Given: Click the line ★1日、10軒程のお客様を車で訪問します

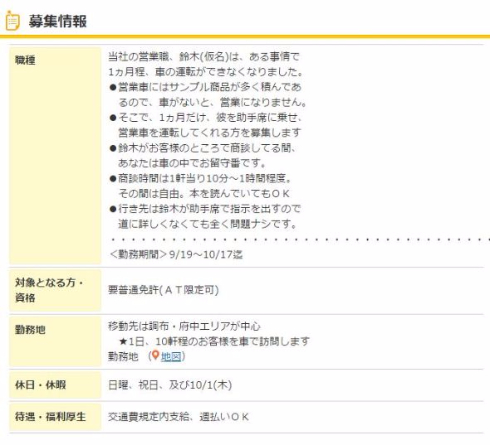Looking at the screenshot, I should click(214, 341).
